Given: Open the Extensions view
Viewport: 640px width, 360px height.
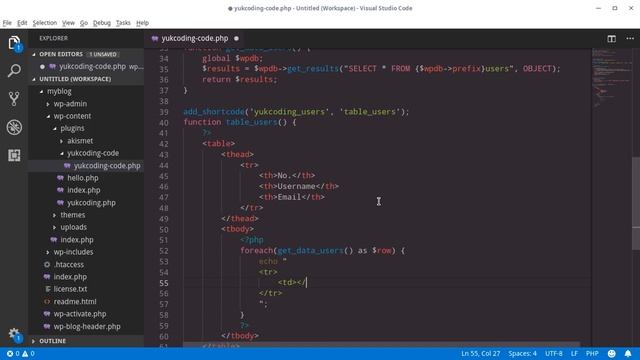Looking at the screenshot, I should point(14,155).
